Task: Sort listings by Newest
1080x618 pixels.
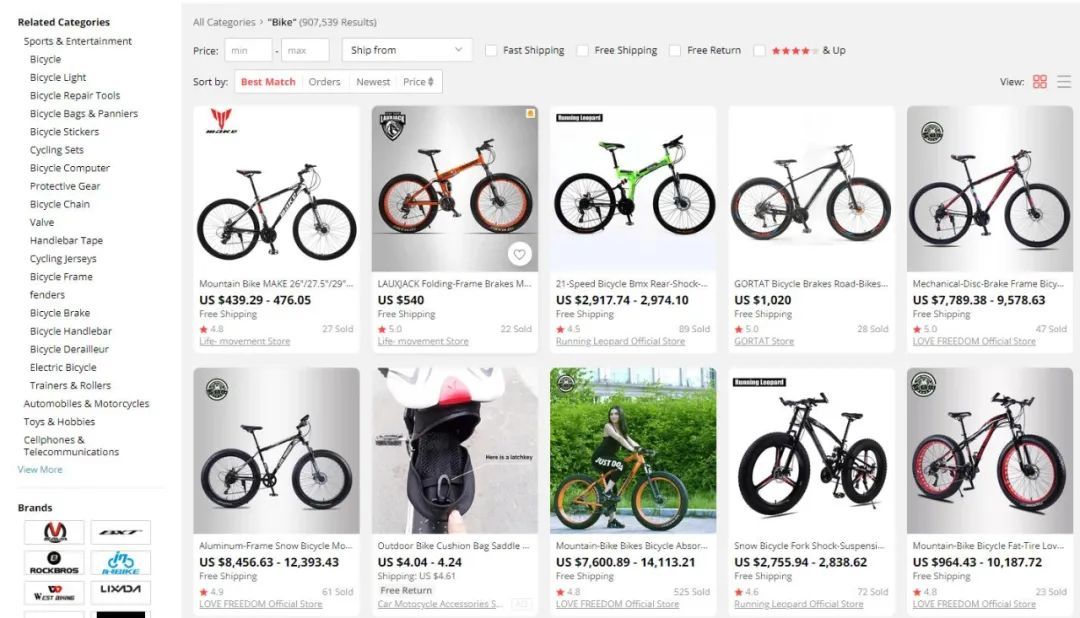Action: [373, 82]
